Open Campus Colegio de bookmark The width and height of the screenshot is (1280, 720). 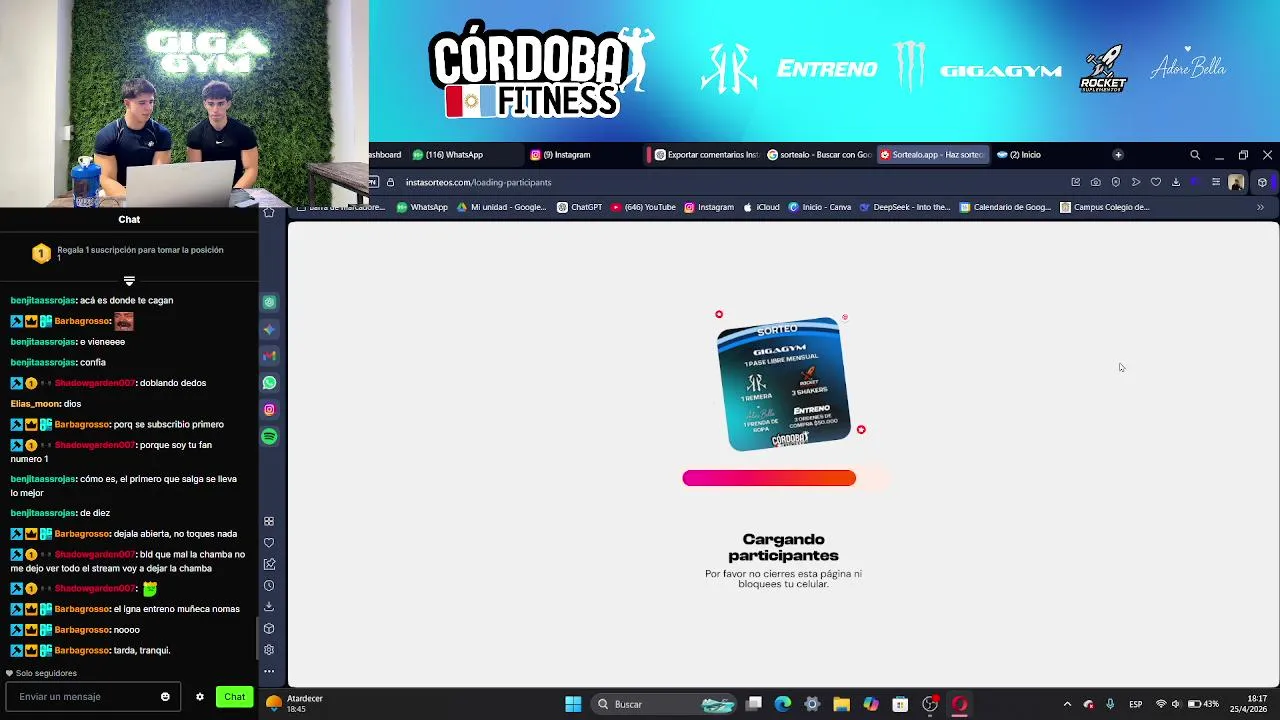click(1104, 207)
